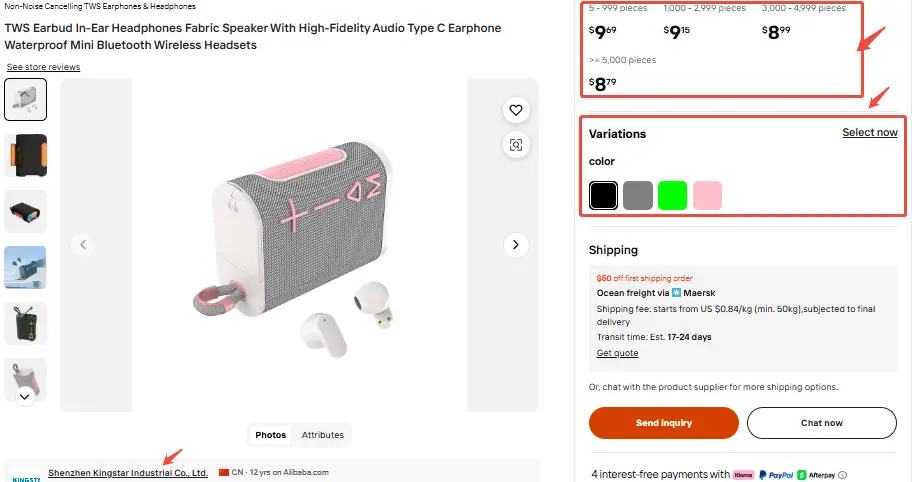The image size is (912, 482).
Task: Click the Shenzhen Kingstar company logo
Action: point(27,475)
